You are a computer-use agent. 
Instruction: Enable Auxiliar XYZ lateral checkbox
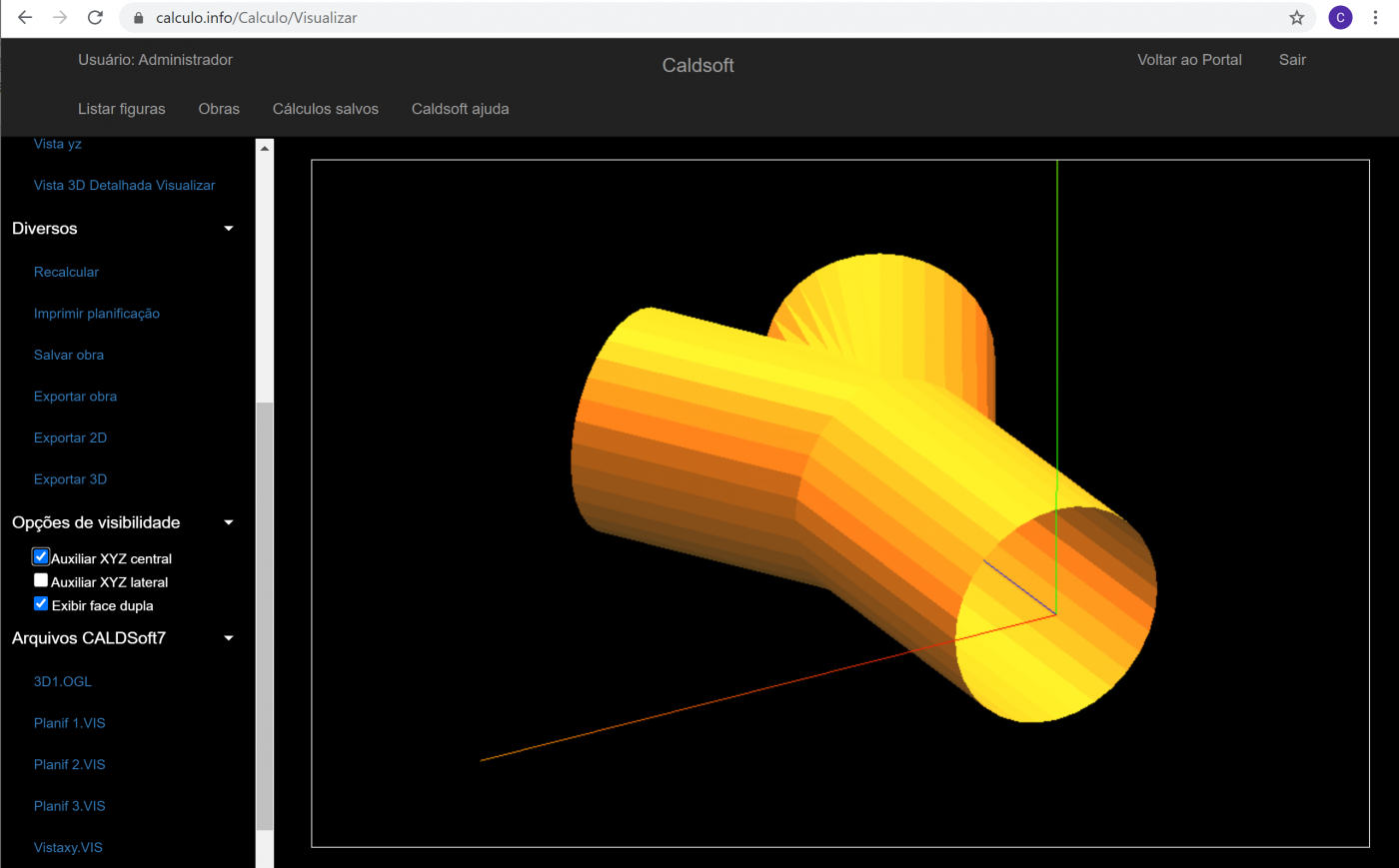coord(41,580)
